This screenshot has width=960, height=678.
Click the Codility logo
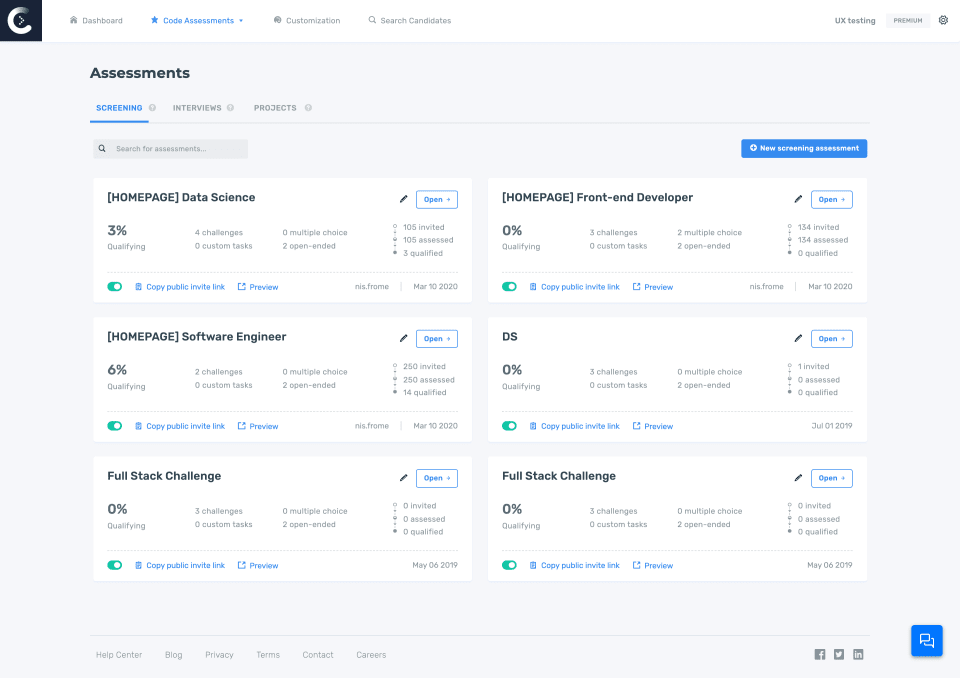pyautogui.click(x=20, y=20)
